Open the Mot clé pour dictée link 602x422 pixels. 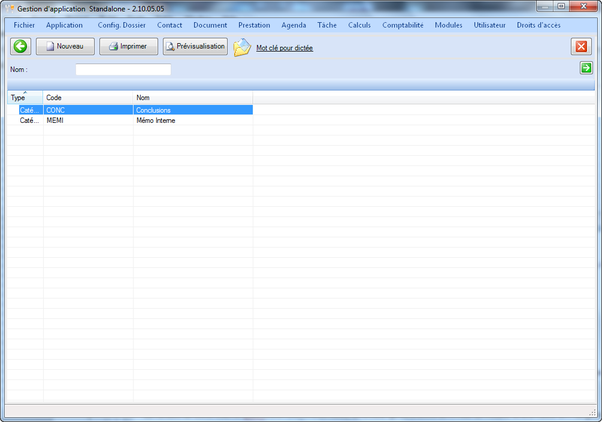(284, 47)
